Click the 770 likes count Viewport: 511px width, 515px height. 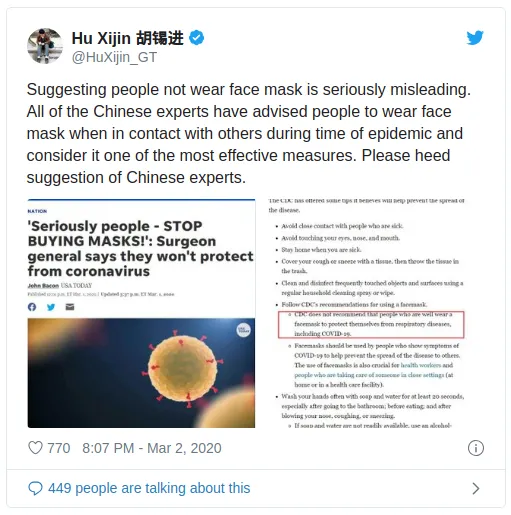tap(59, 448)
